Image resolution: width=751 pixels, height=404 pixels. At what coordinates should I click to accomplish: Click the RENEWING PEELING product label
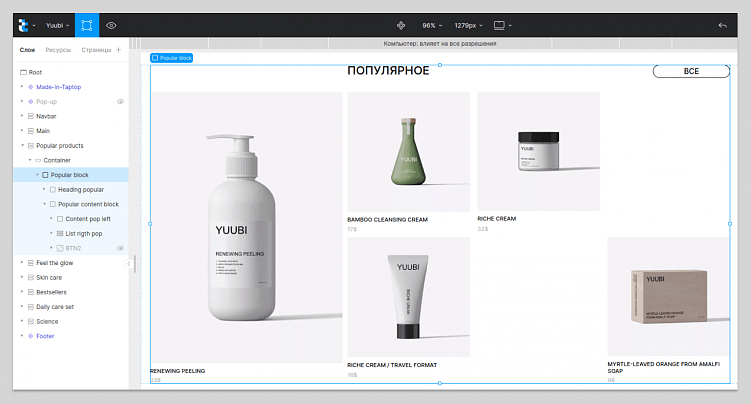point(178,371)
